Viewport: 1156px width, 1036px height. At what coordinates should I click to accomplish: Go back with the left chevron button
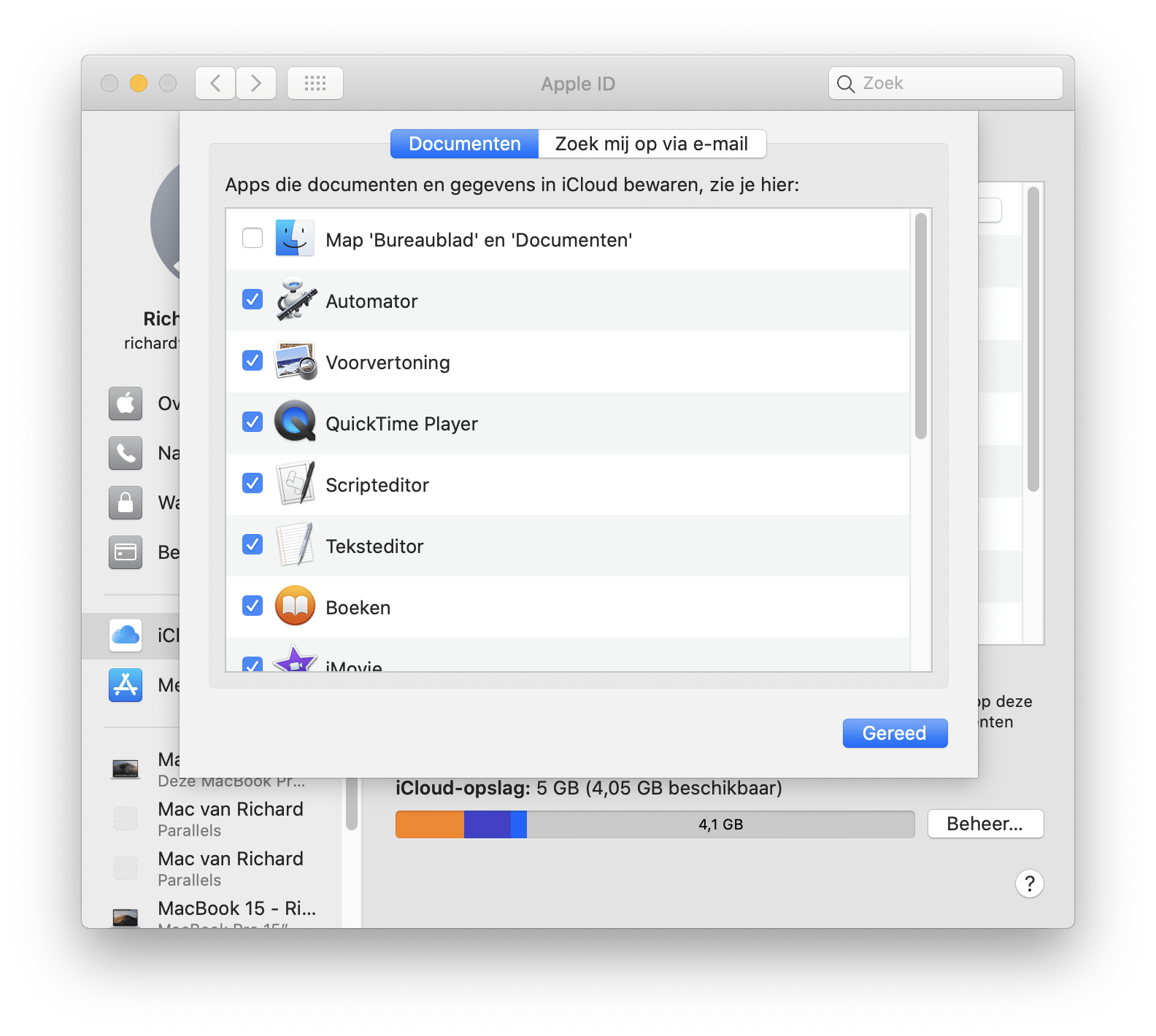215,83
